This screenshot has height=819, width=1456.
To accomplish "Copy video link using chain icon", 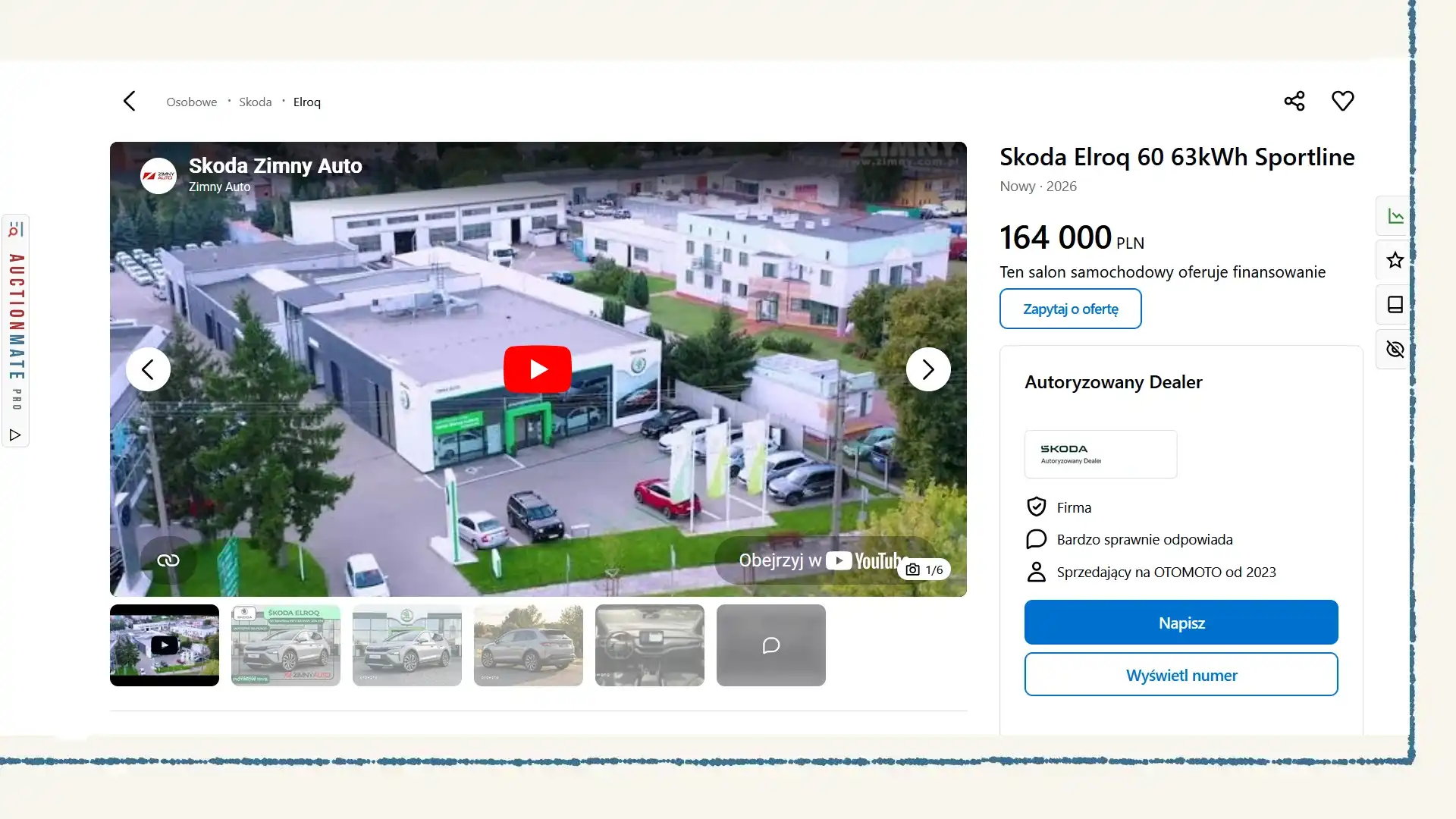I will [x=168, y=560].
